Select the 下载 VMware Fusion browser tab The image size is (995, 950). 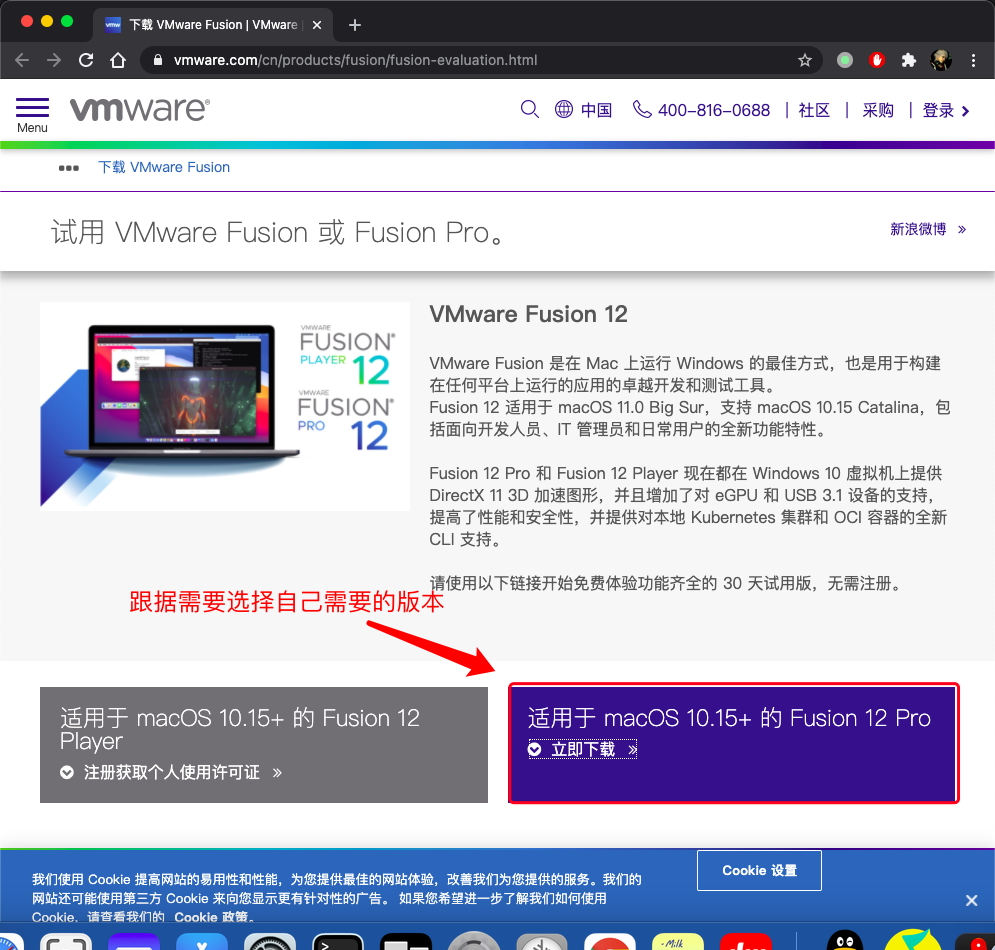pyautogui.click(x=213, y=25)
